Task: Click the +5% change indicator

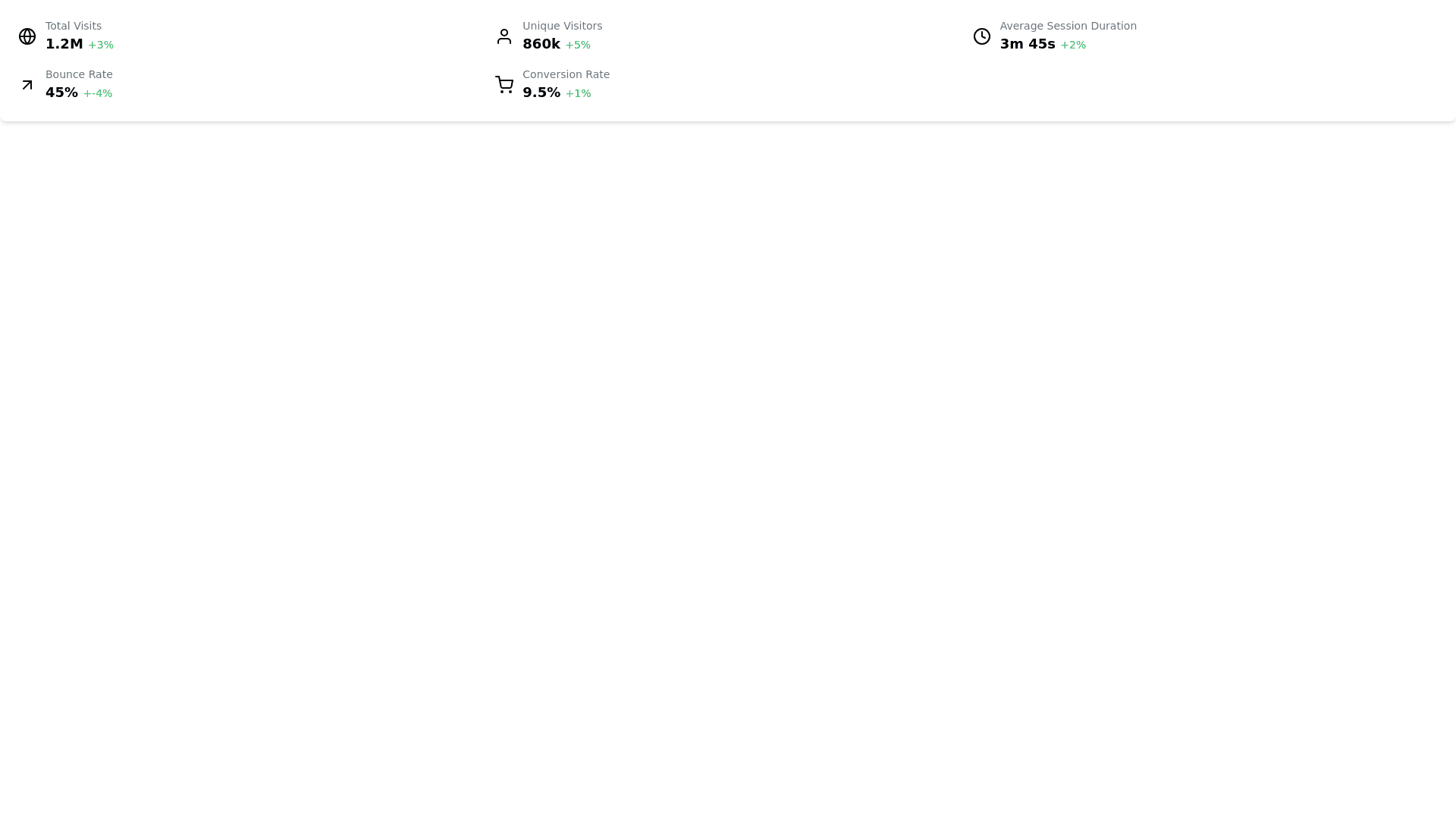Action: [578, 45]
